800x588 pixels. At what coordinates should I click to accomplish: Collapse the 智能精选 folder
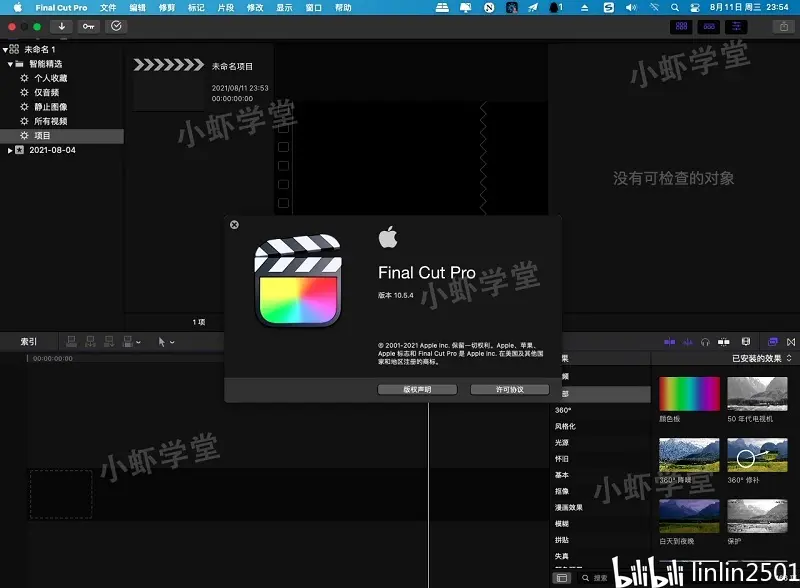10,64
